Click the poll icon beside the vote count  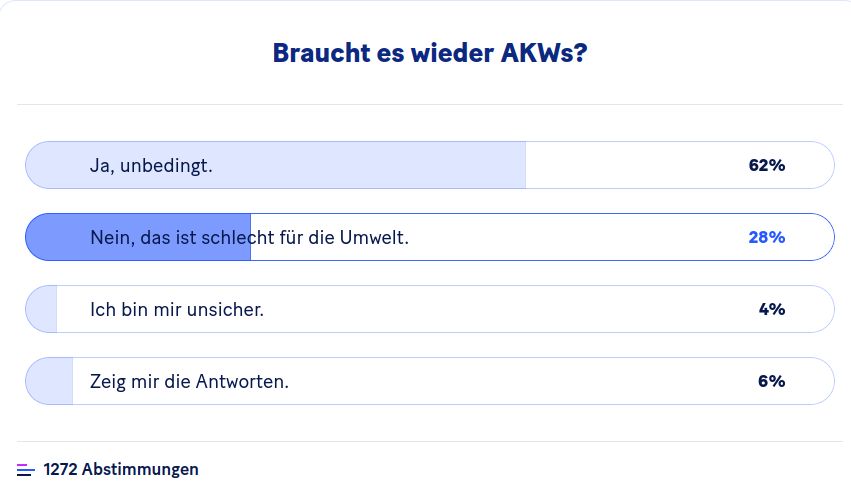(26, 469)
